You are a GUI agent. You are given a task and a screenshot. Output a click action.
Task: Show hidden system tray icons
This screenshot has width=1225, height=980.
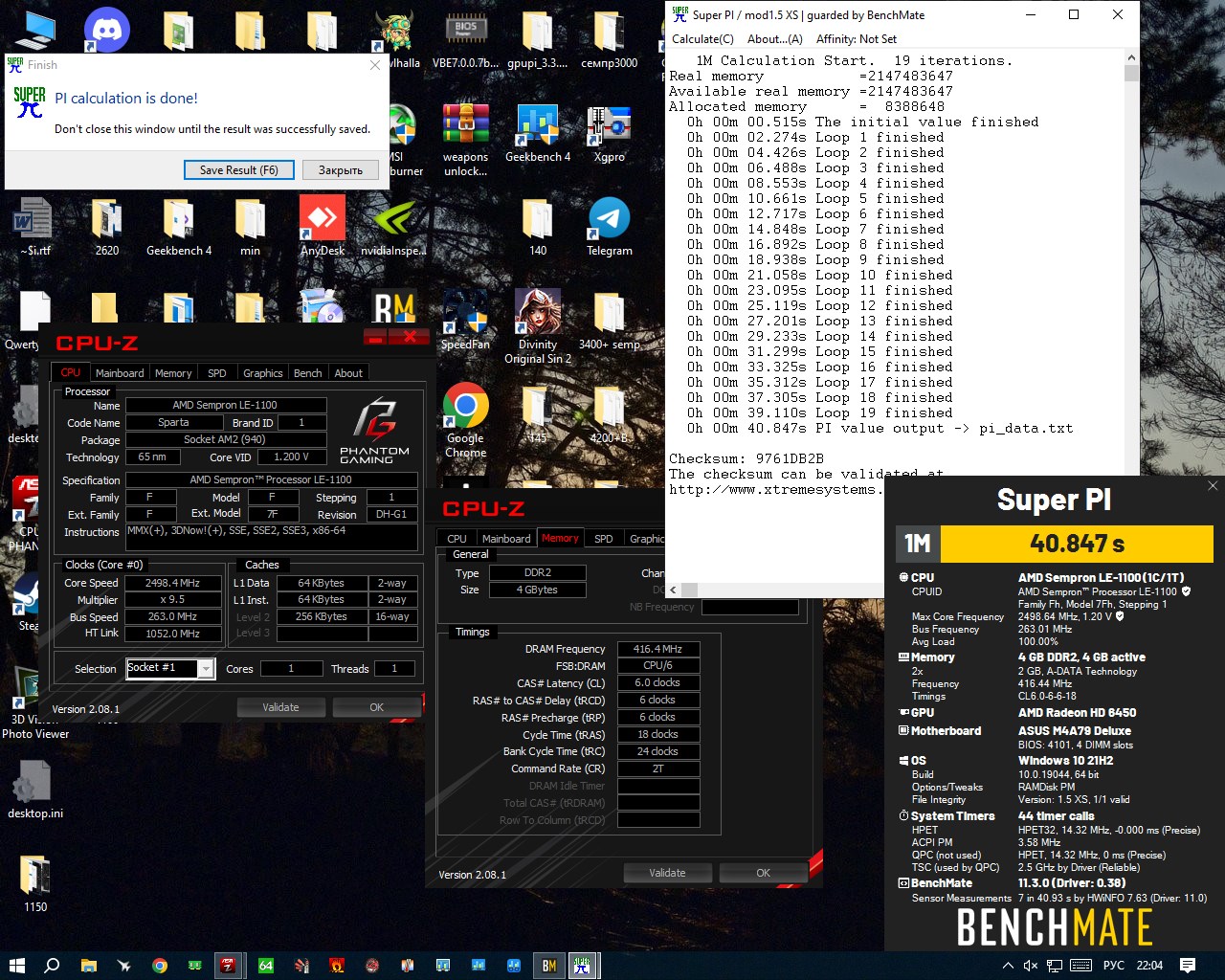(1008, 966)
